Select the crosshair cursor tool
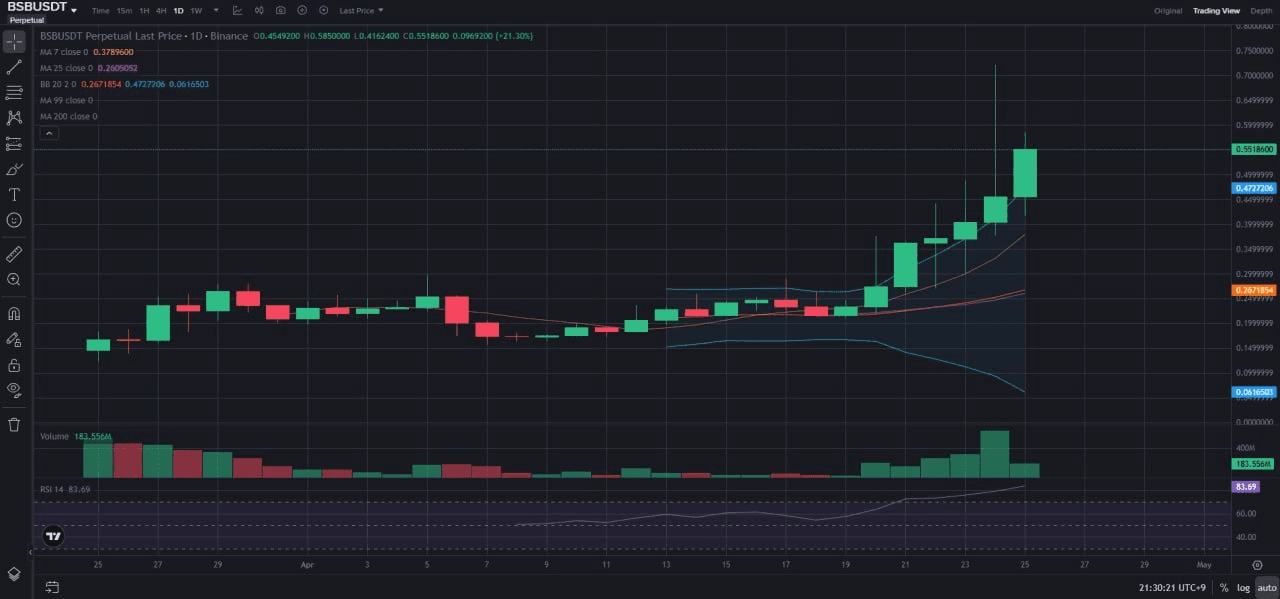Image resolution: width=1280 pixels, height=599 pixels. [x=14, y=42]
